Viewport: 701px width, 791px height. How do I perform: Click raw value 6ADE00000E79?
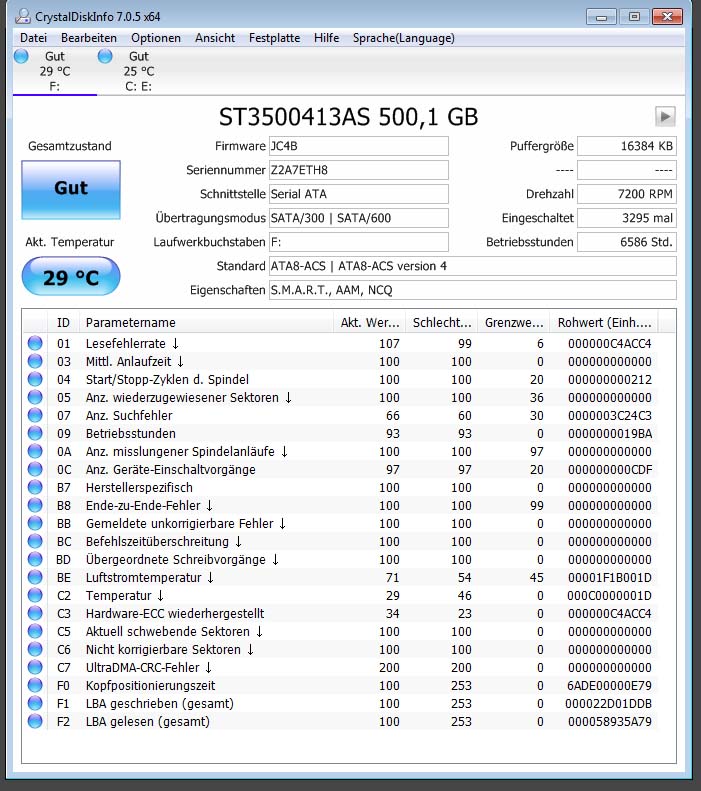click(609, 686)
